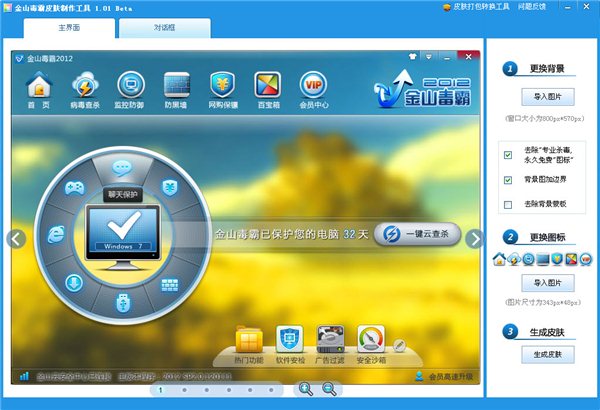Open the preview window's dropdown menu arrow
Screen dimensions: 600x410
point(429,57)
